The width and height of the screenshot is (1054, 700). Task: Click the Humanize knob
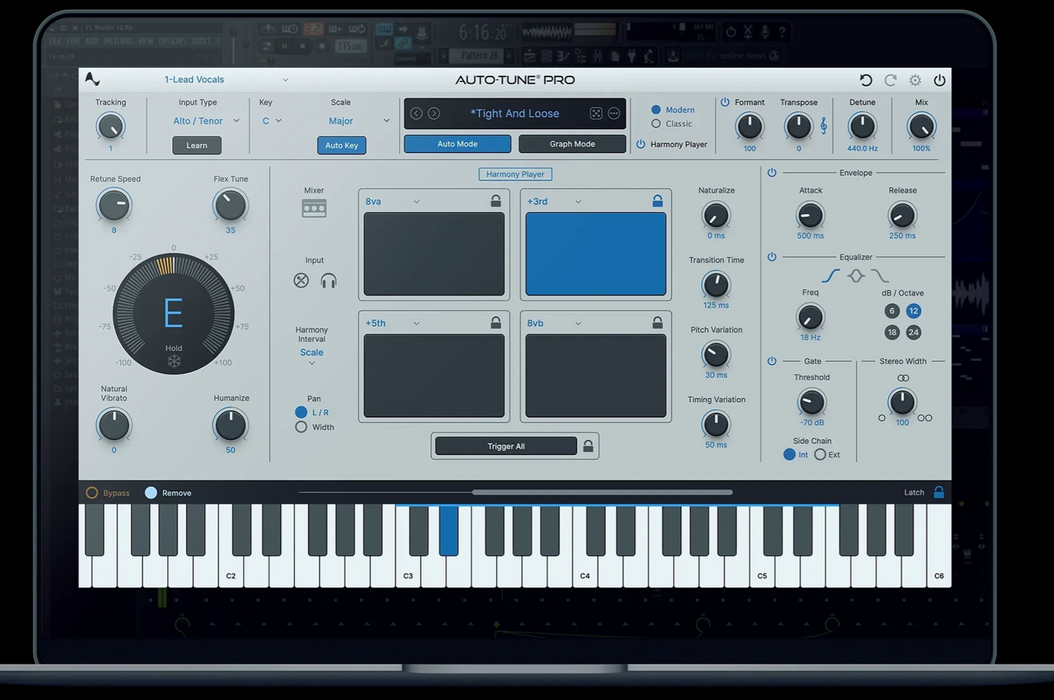tap(230, 424)
